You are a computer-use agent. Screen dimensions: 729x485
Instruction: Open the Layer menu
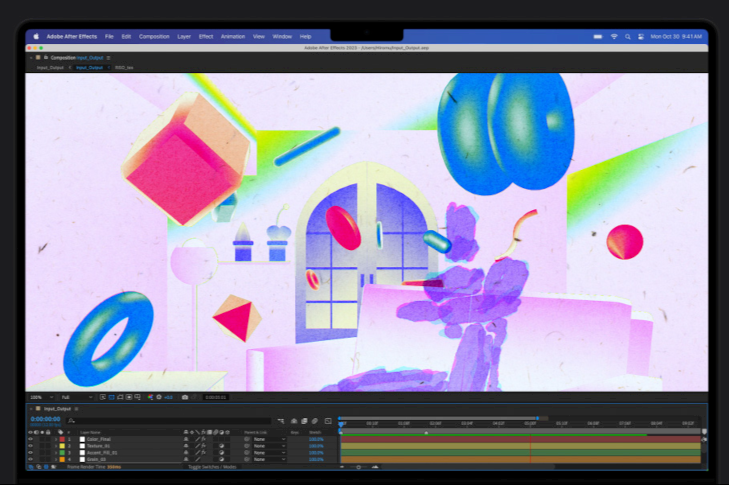pos(184,36)
